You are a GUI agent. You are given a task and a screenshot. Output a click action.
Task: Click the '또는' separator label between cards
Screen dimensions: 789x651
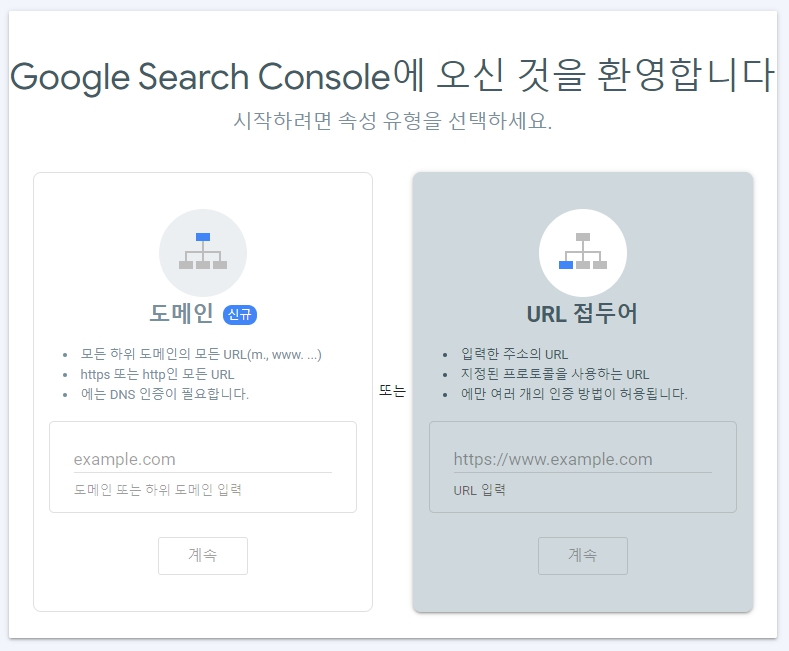point(392,391)
